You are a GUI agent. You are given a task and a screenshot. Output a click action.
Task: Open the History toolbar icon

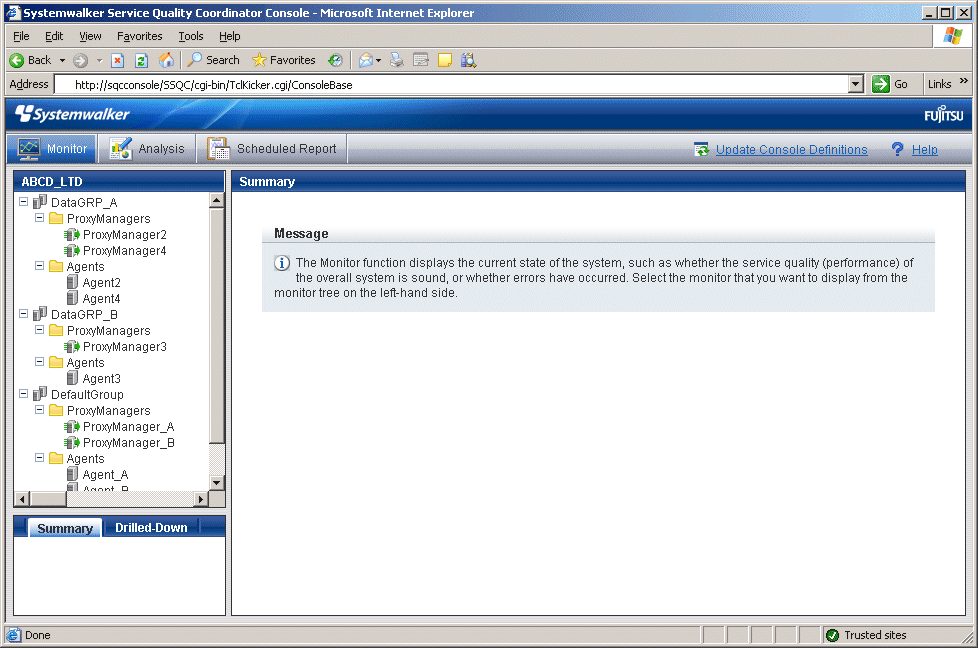(336, 60)
